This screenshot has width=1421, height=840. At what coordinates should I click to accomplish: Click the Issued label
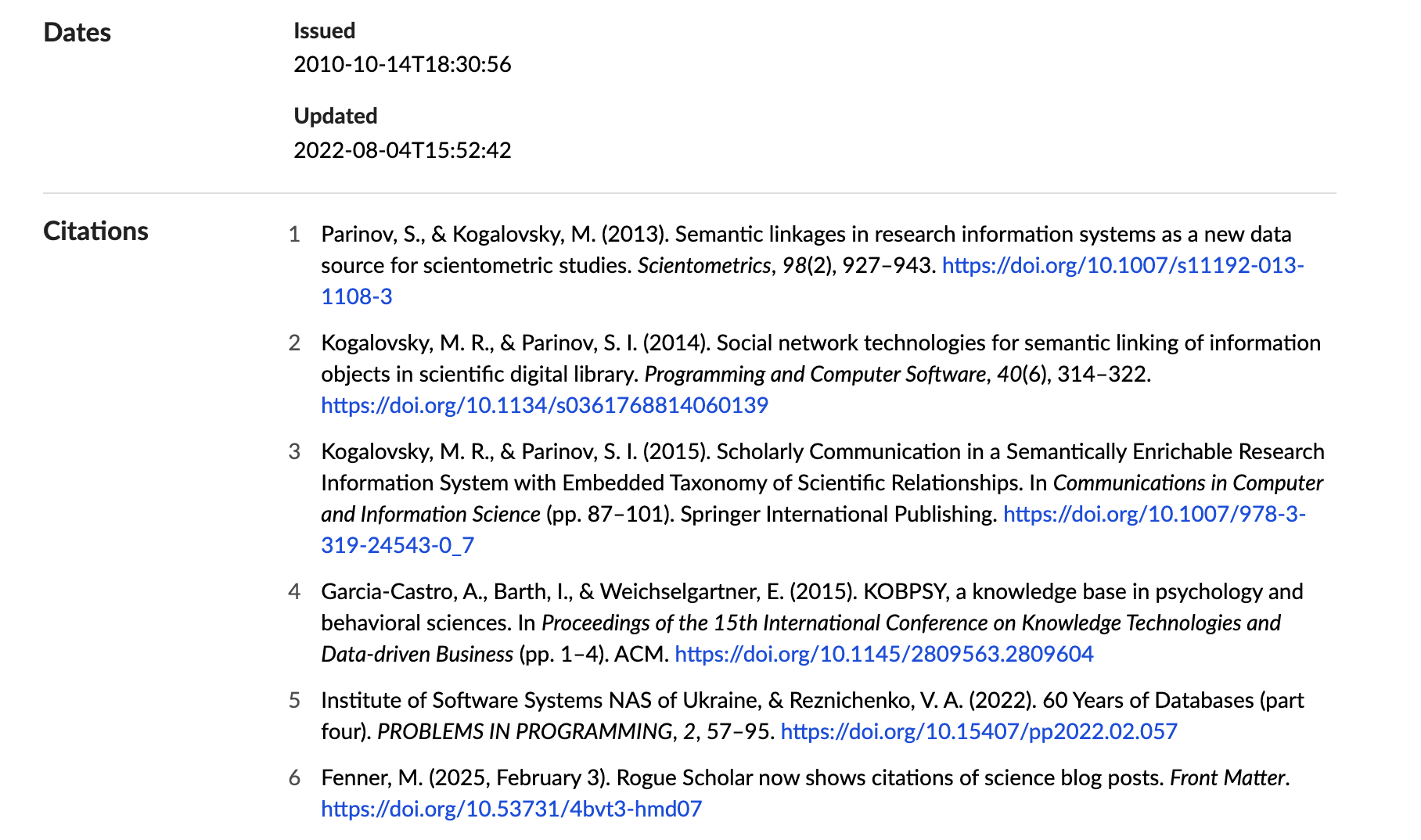pyautogui.click(x=324, y=31)
